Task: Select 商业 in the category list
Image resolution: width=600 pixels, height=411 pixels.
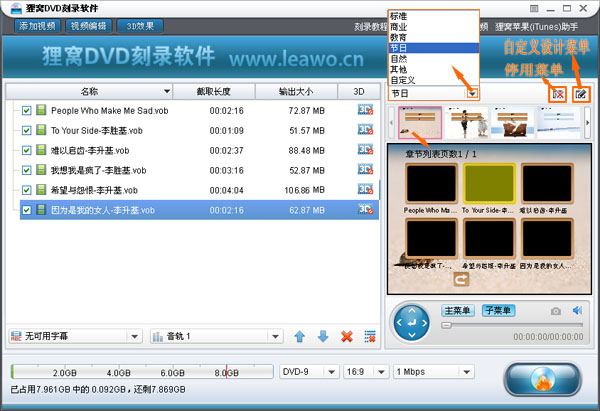Action: tap(434, 27)
